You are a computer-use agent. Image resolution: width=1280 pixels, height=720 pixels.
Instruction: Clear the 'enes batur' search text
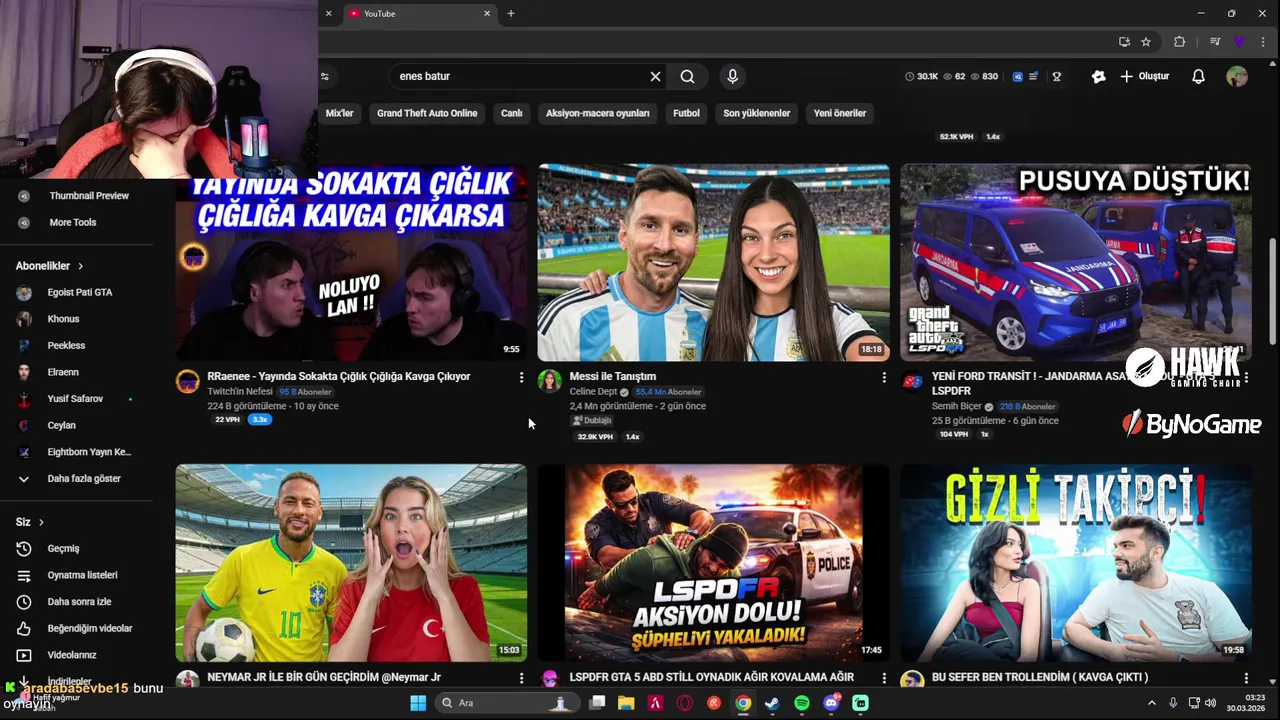coord(655,76)
